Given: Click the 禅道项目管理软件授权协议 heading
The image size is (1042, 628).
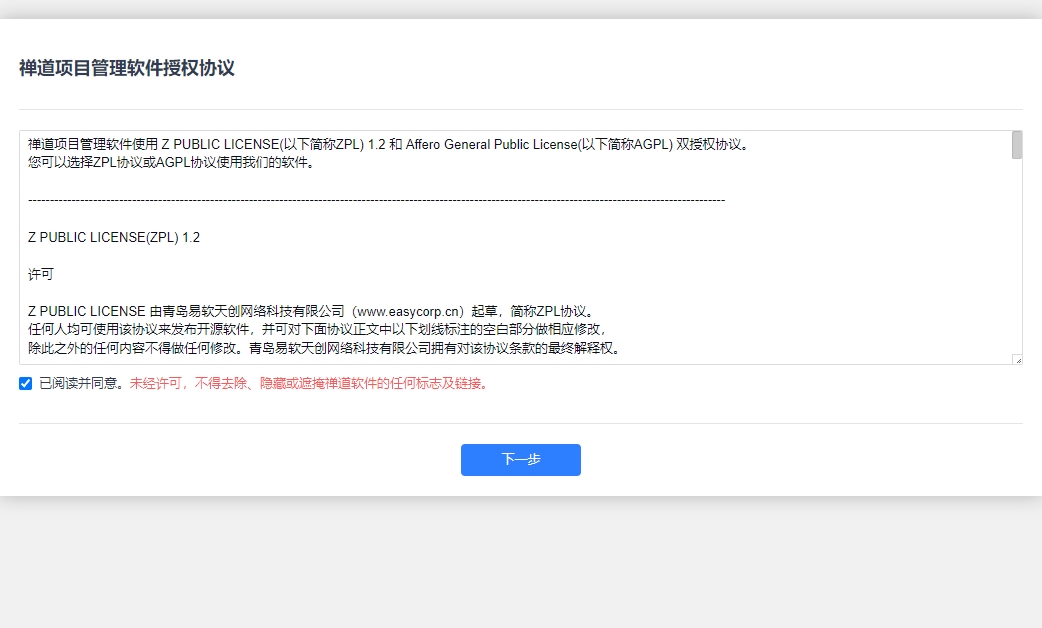Looking at the screenshot, I should (127, 68).
